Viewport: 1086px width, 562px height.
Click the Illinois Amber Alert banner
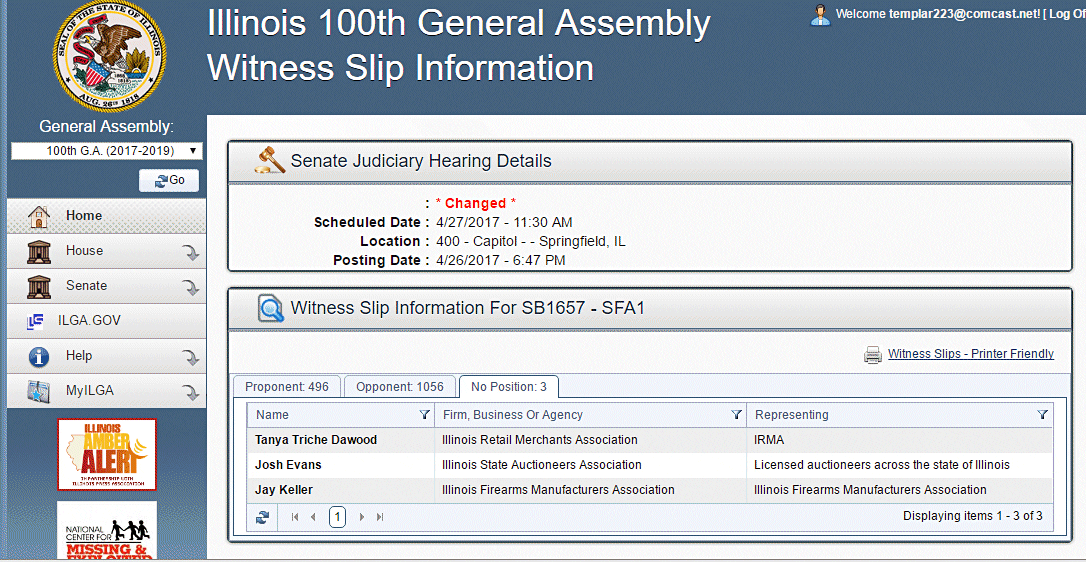click(x=107, y=453)
